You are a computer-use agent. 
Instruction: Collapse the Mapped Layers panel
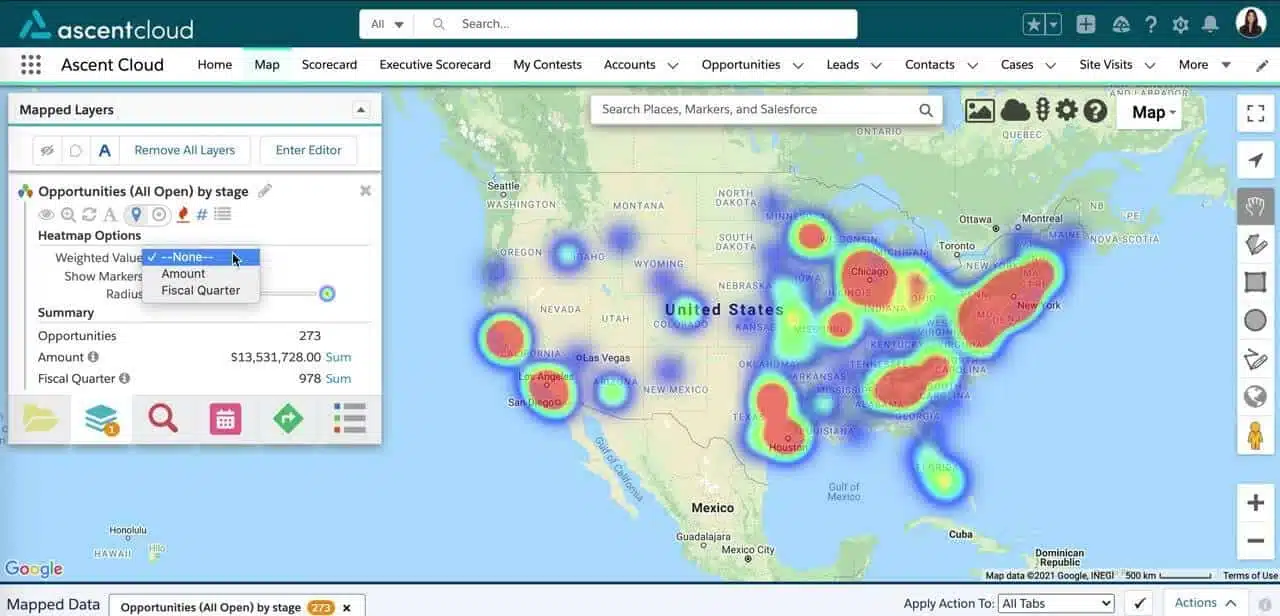pyautogui.click(x=361, y=110)
